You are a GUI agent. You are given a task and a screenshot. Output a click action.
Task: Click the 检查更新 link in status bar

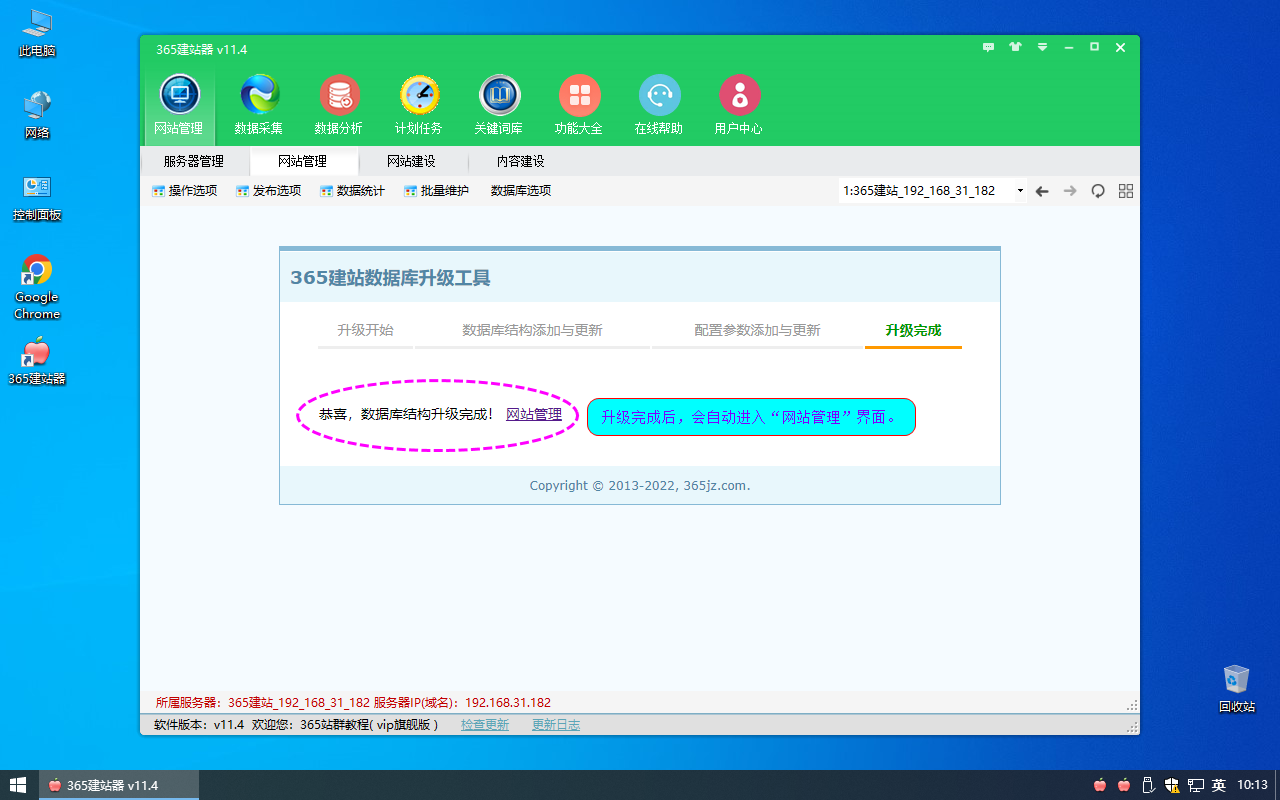[x=485, y=725]
